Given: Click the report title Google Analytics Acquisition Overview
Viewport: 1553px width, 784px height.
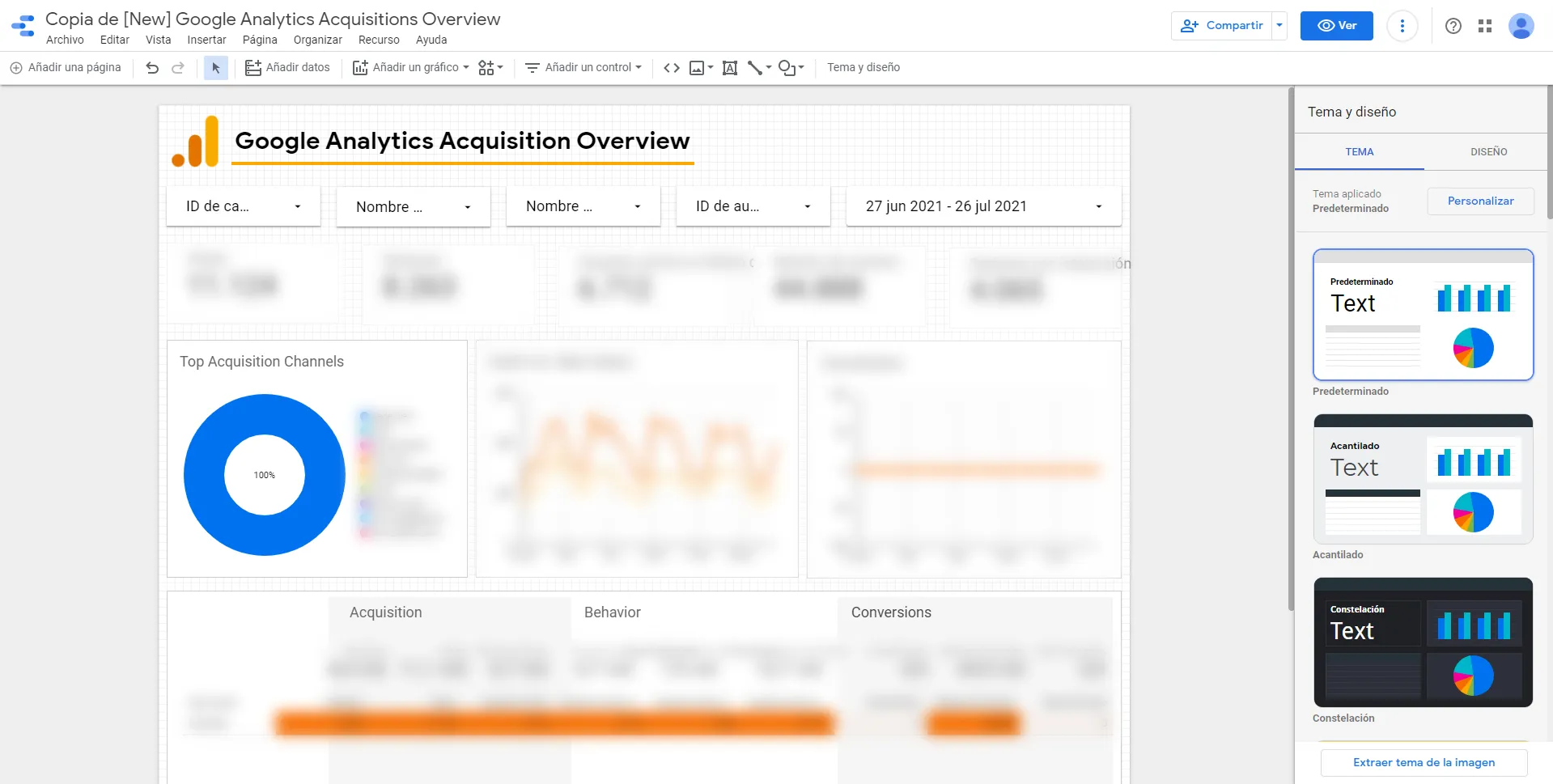Looking at the screenshot, I should (x=462, y=141).
